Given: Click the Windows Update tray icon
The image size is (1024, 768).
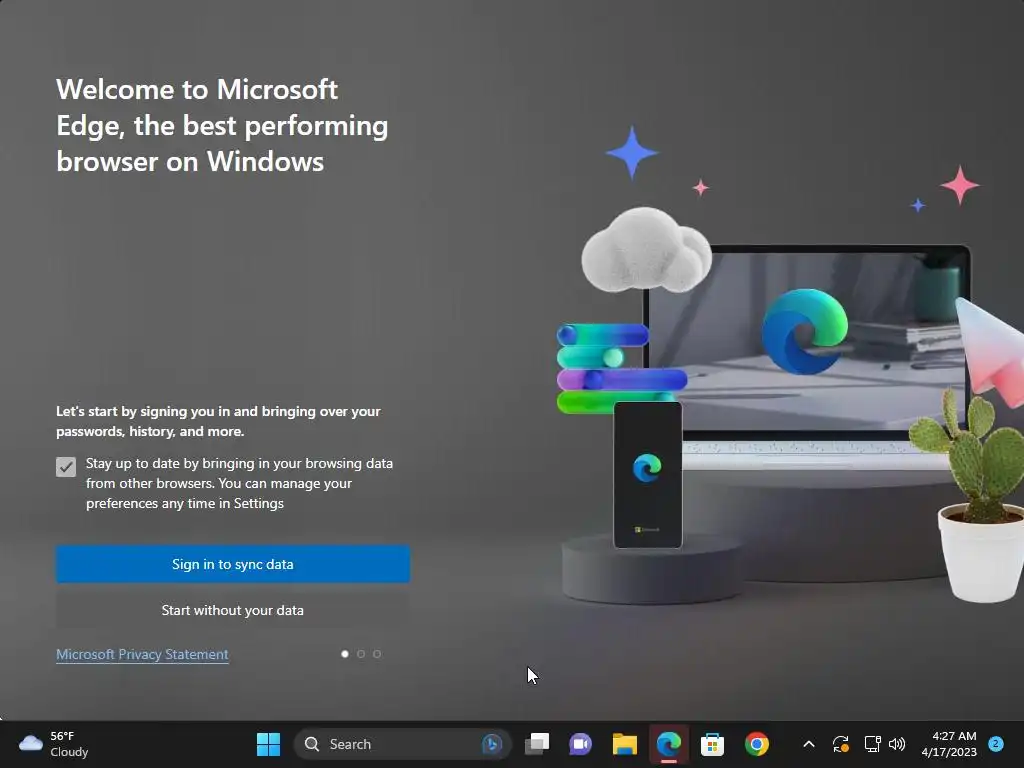Looking at the screenshot, I should (840, 744).
